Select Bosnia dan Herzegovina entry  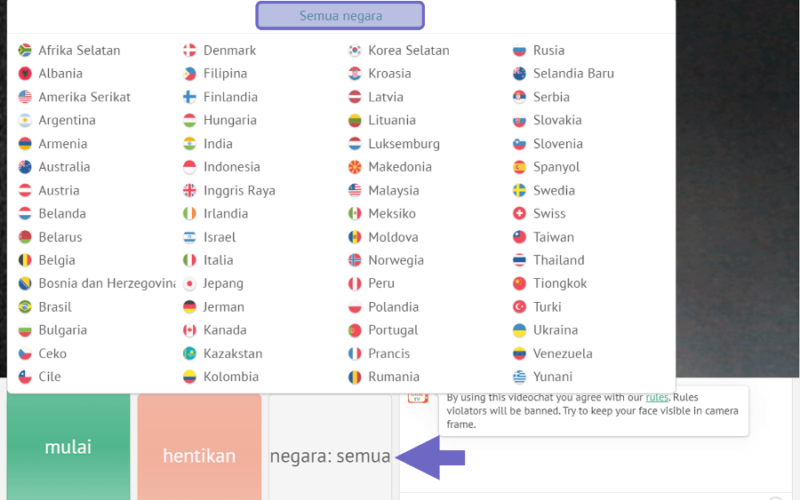(x=96, y=284)
